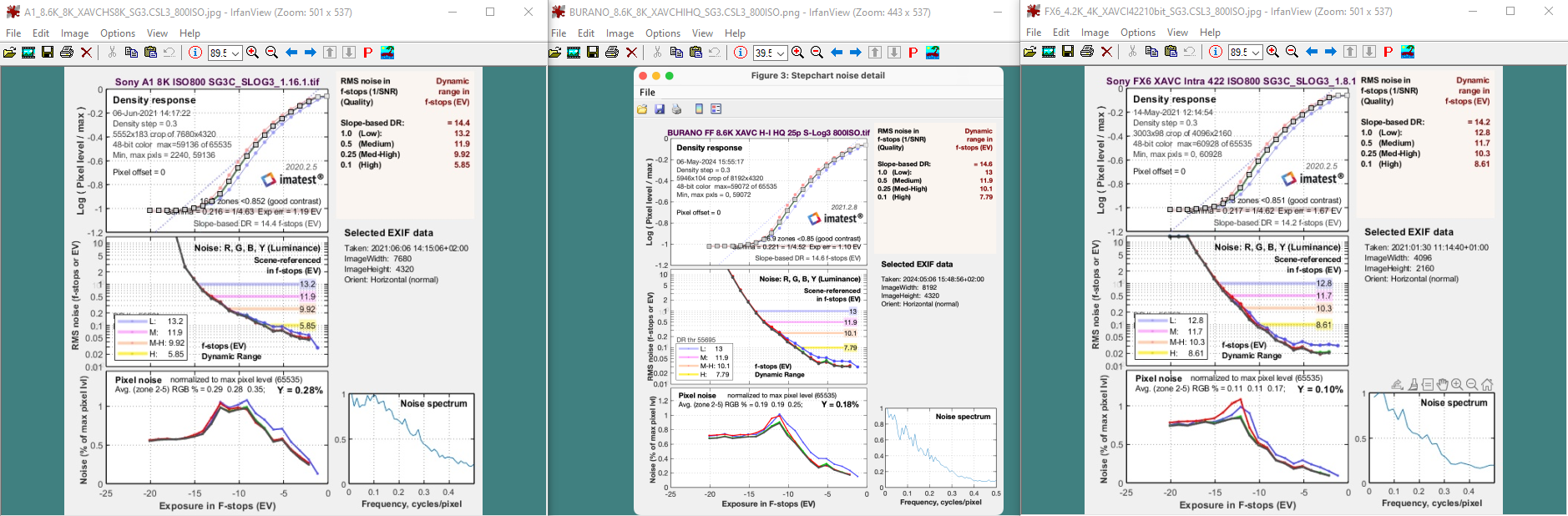1568x516 pixels.
Task: Open the Edit menu in the A1 window
Action: tap(41, 33)
